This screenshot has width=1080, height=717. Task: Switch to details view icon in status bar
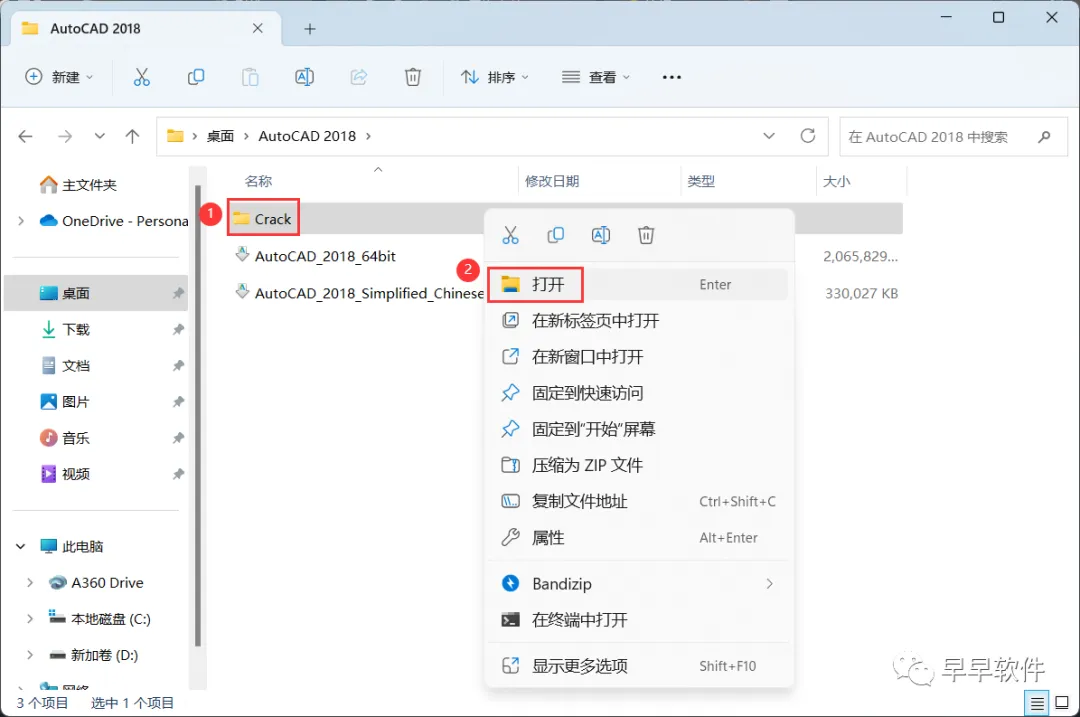point(1037,703)
